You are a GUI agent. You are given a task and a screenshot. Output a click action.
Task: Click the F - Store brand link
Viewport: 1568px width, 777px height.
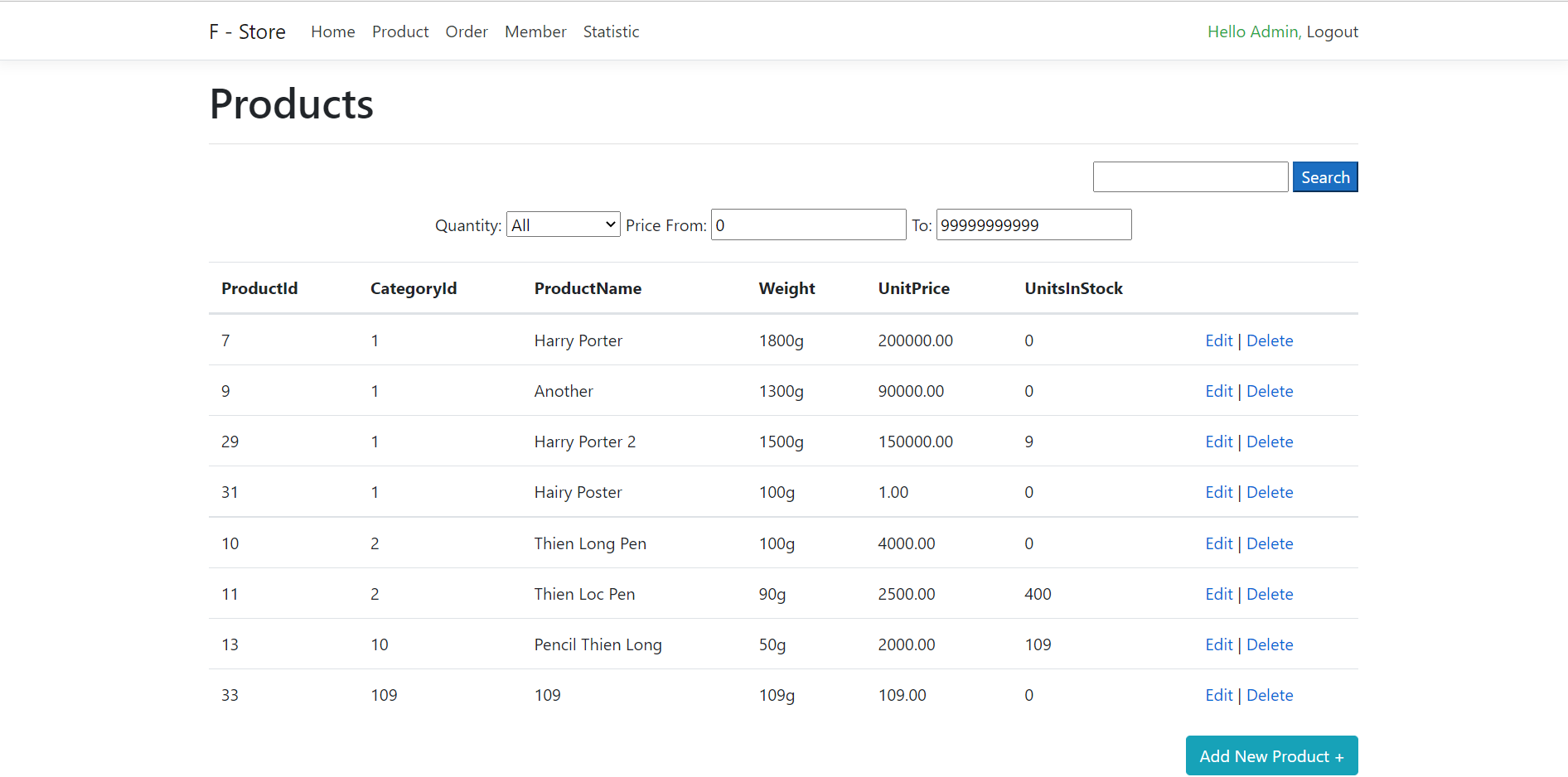(x=246, y=31)
